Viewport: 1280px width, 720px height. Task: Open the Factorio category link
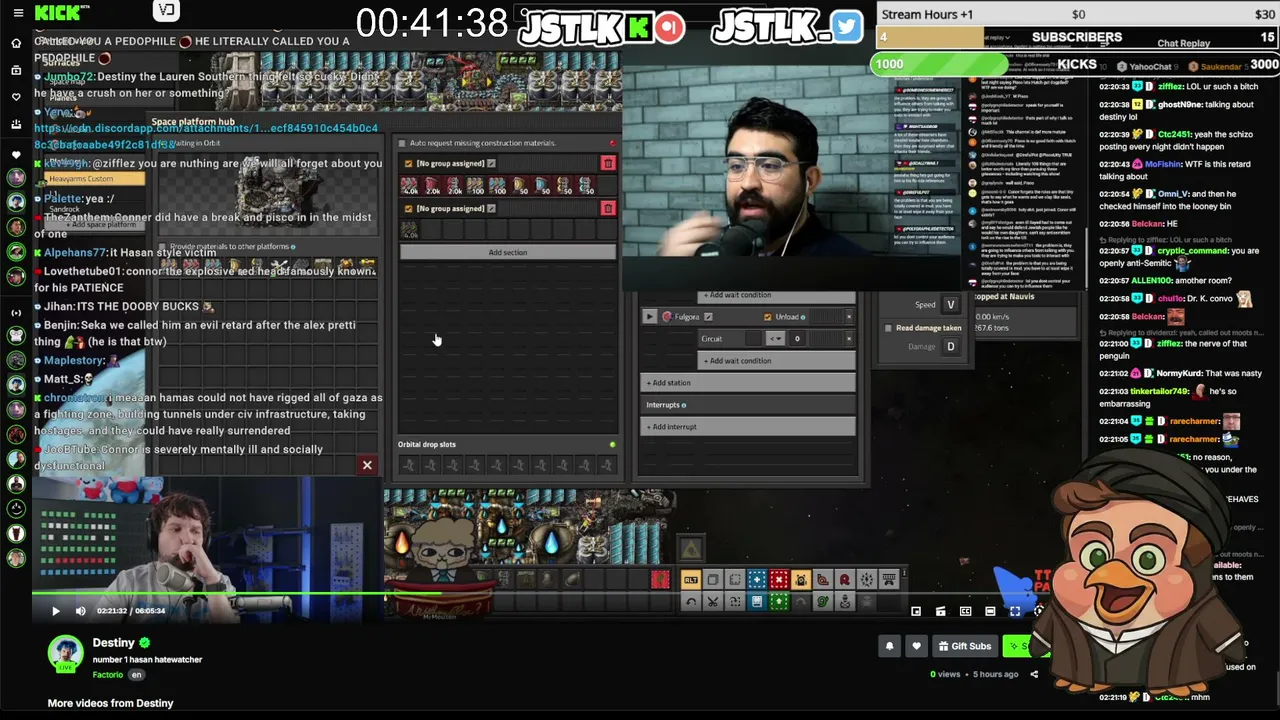point(108,675)
